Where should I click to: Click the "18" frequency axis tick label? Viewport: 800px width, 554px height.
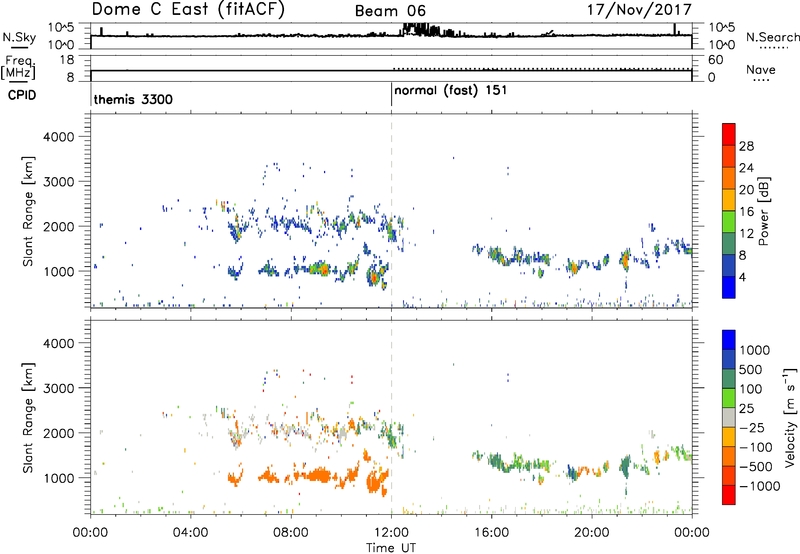(67, 60)
